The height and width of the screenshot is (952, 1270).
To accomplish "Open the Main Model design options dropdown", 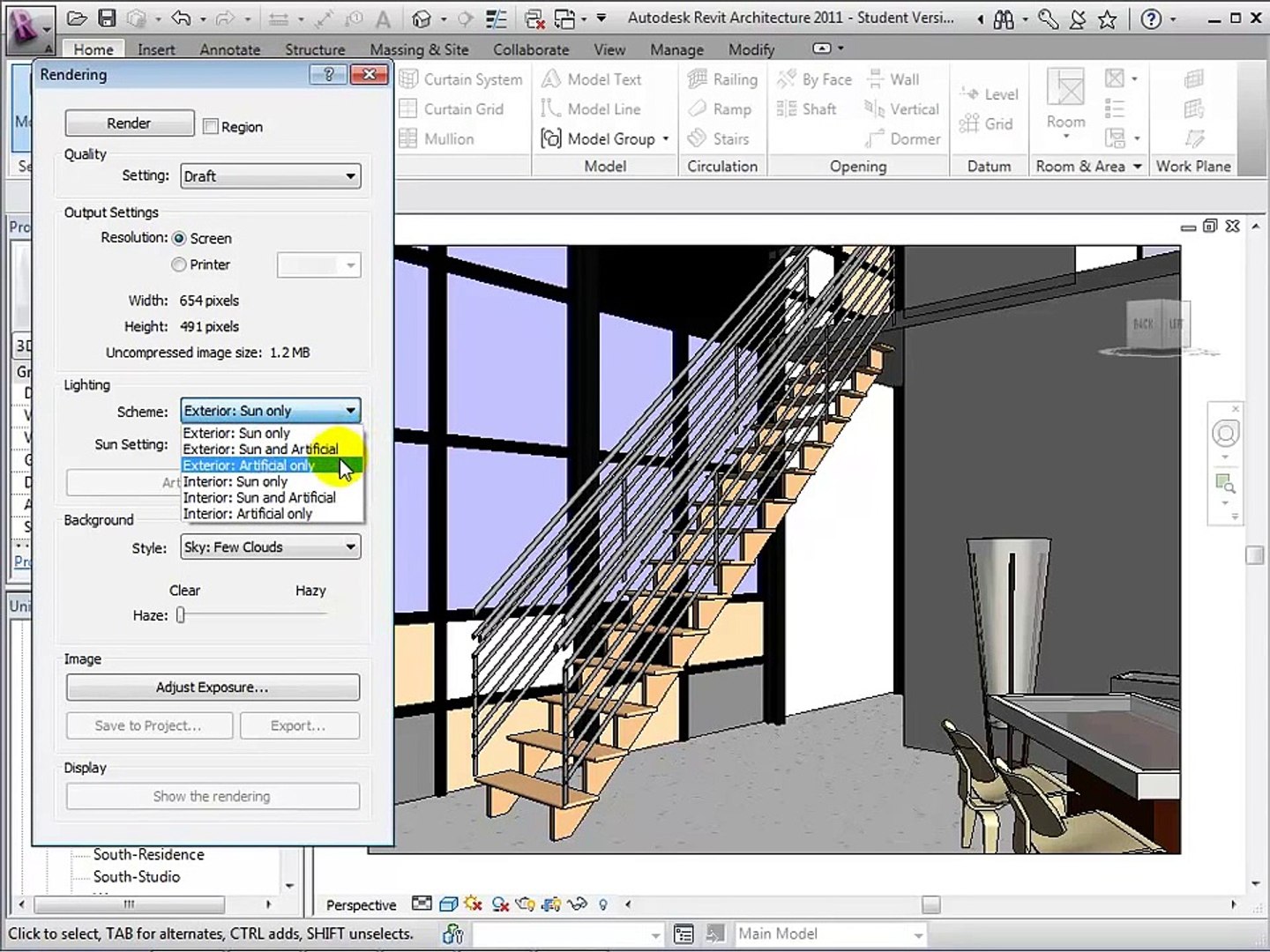I will coord(830,933).
